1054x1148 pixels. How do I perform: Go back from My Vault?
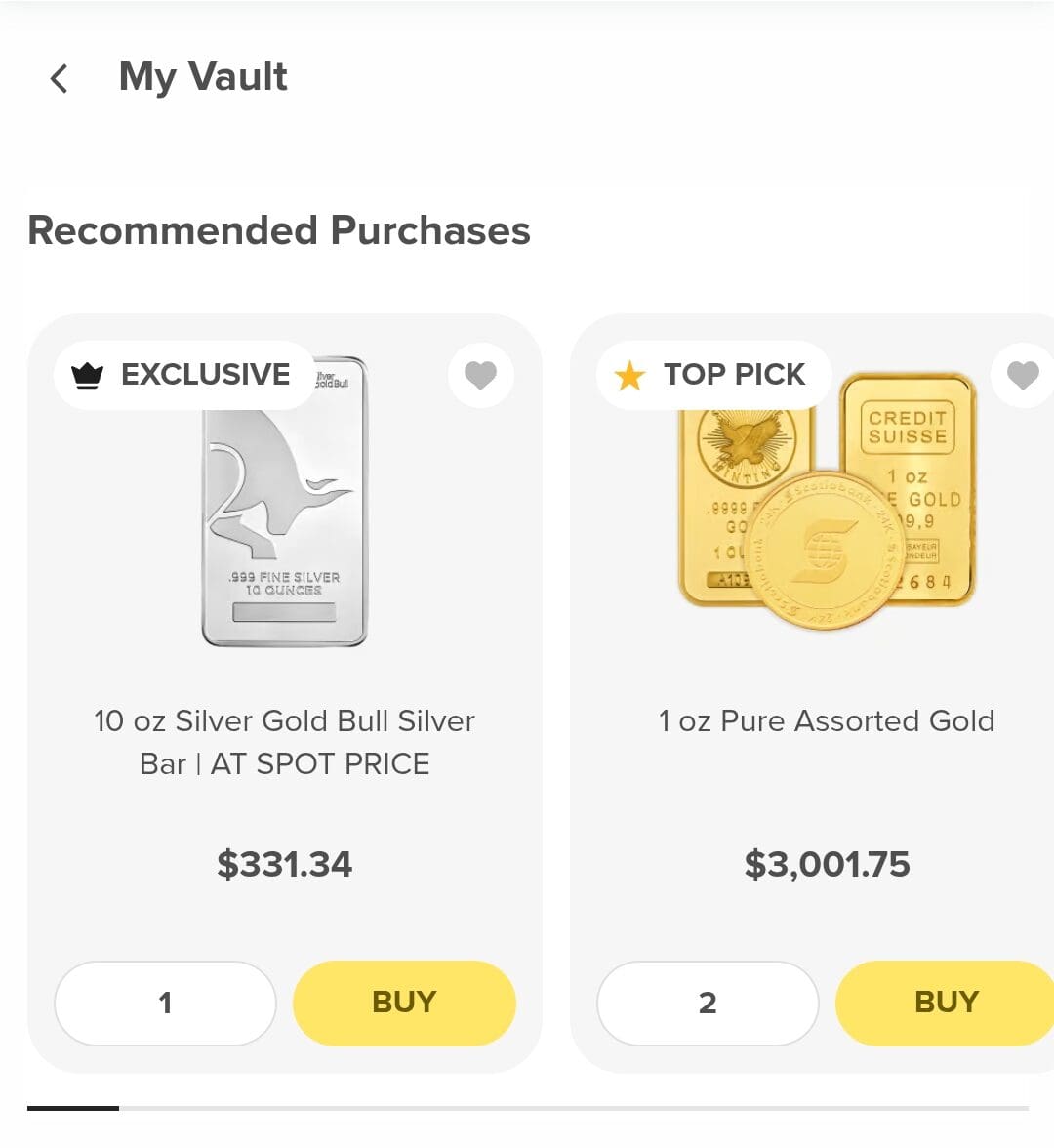click(x=60, y=78)
